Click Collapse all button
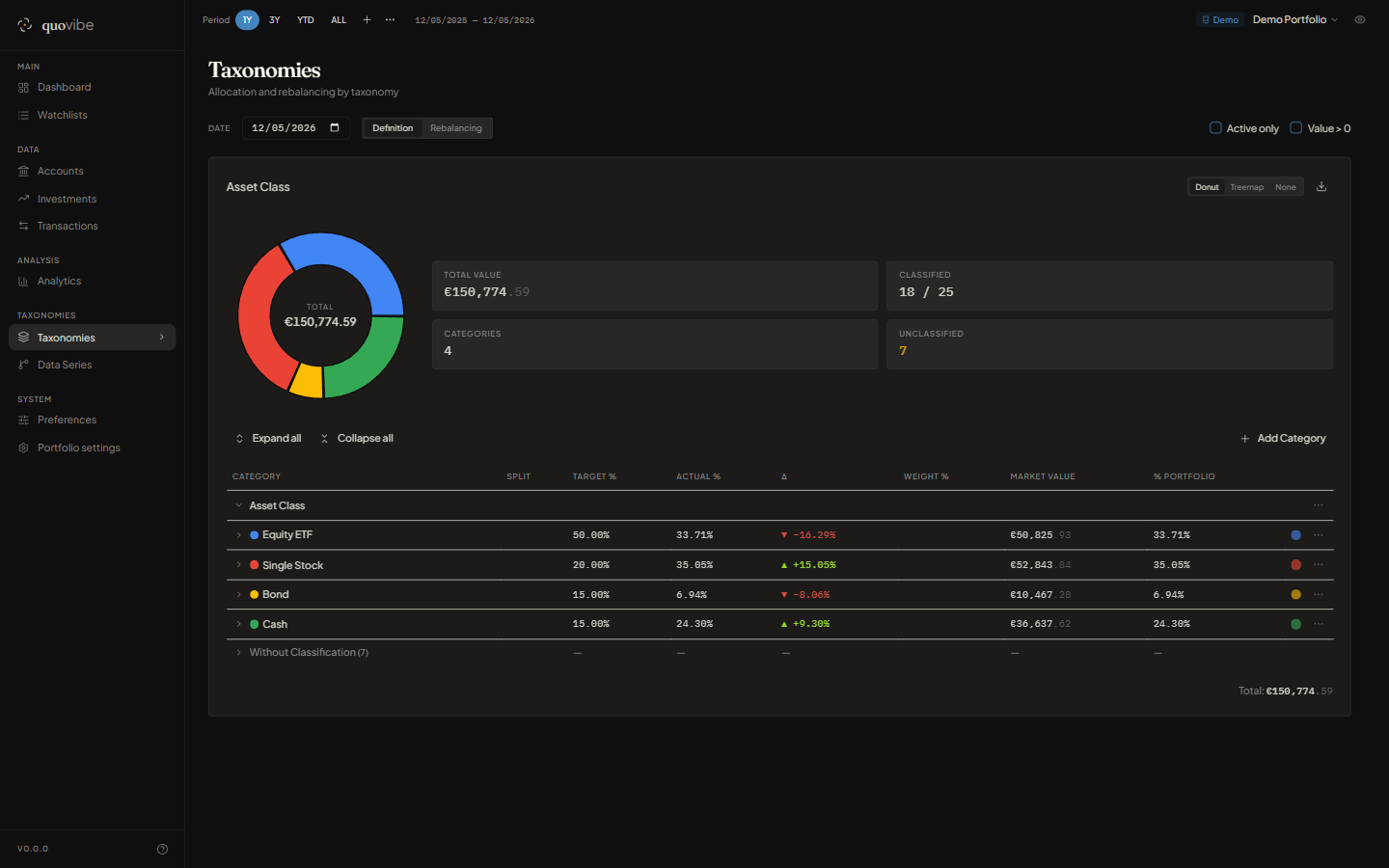 pyautogui.click(x=357, y=439)
